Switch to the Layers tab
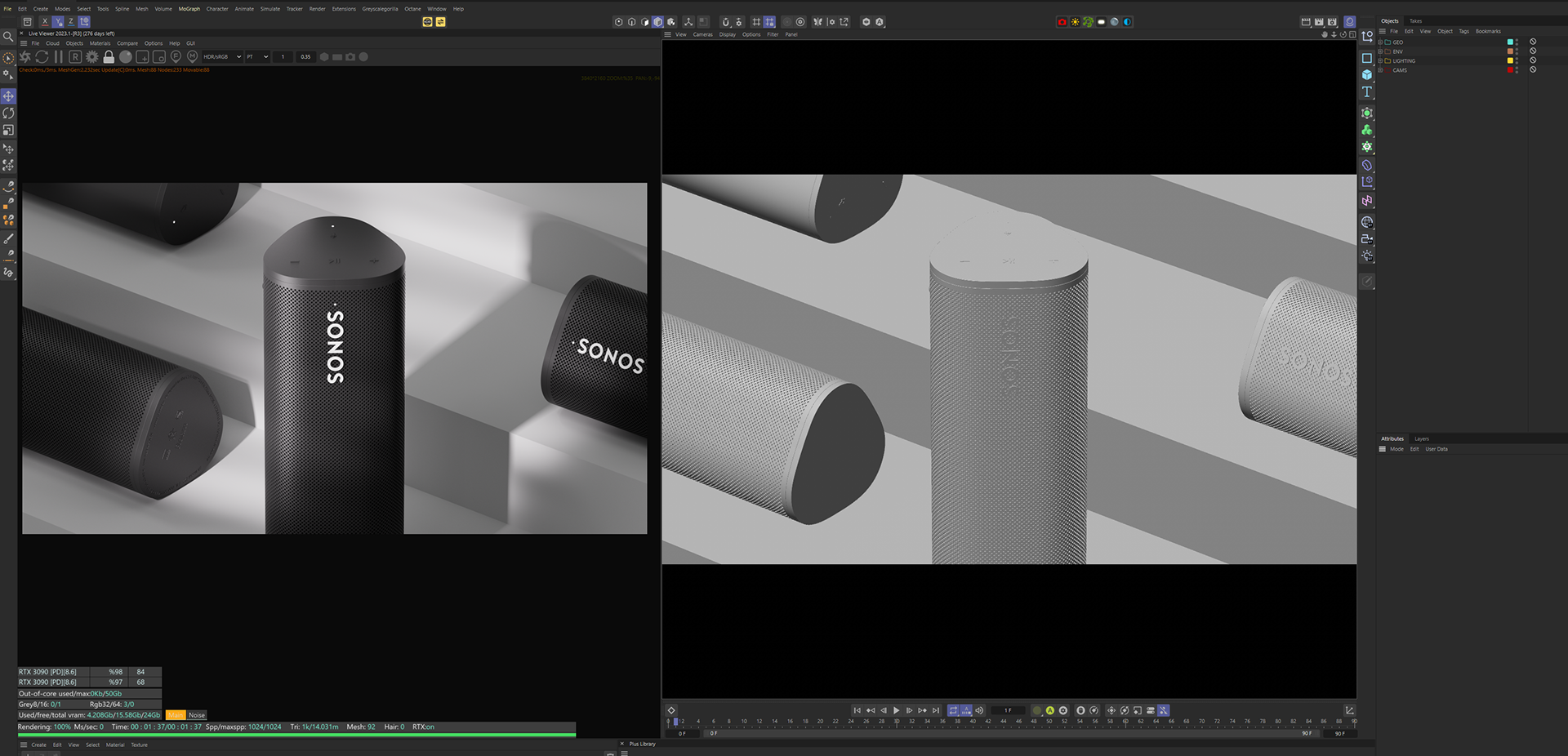1568x756 pixels. (1422, 439)
